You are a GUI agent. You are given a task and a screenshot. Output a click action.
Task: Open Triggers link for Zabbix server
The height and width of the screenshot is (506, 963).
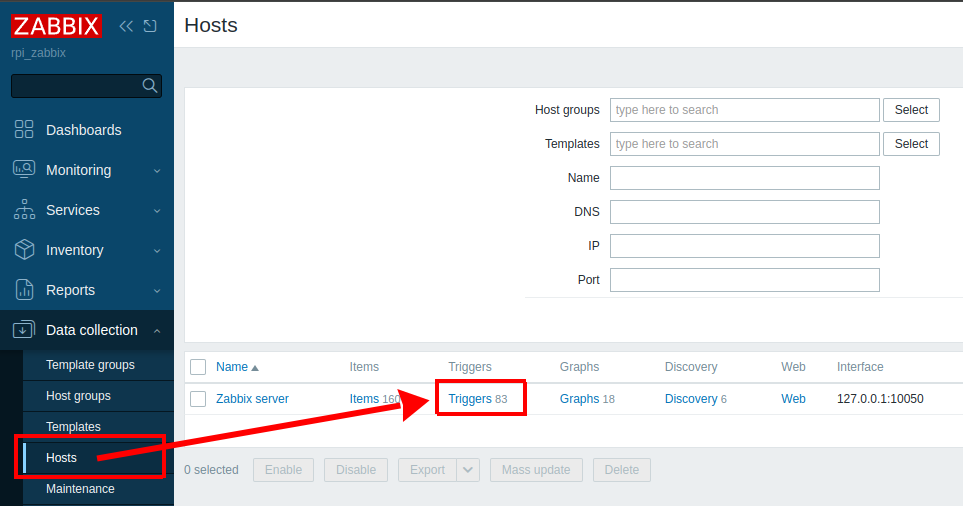coord(470,399)
